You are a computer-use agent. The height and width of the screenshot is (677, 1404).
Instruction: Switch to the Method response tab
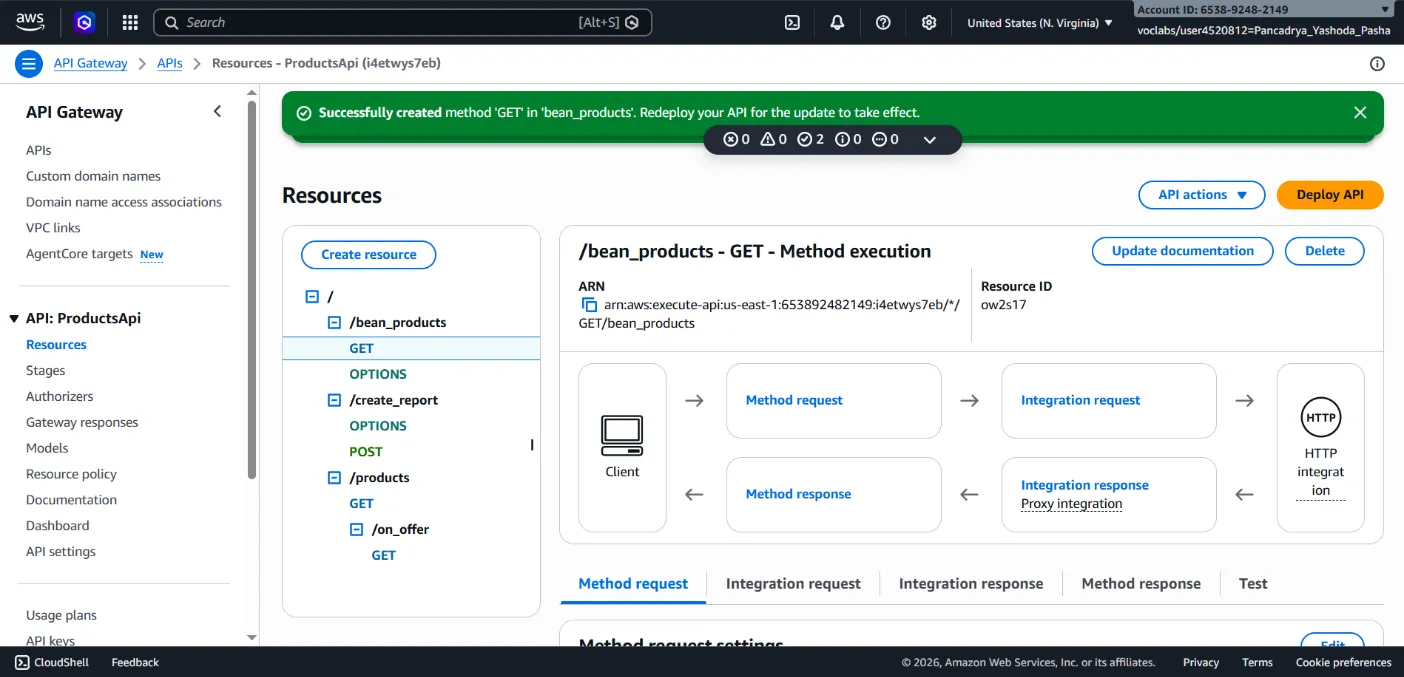click(1141, 584)
